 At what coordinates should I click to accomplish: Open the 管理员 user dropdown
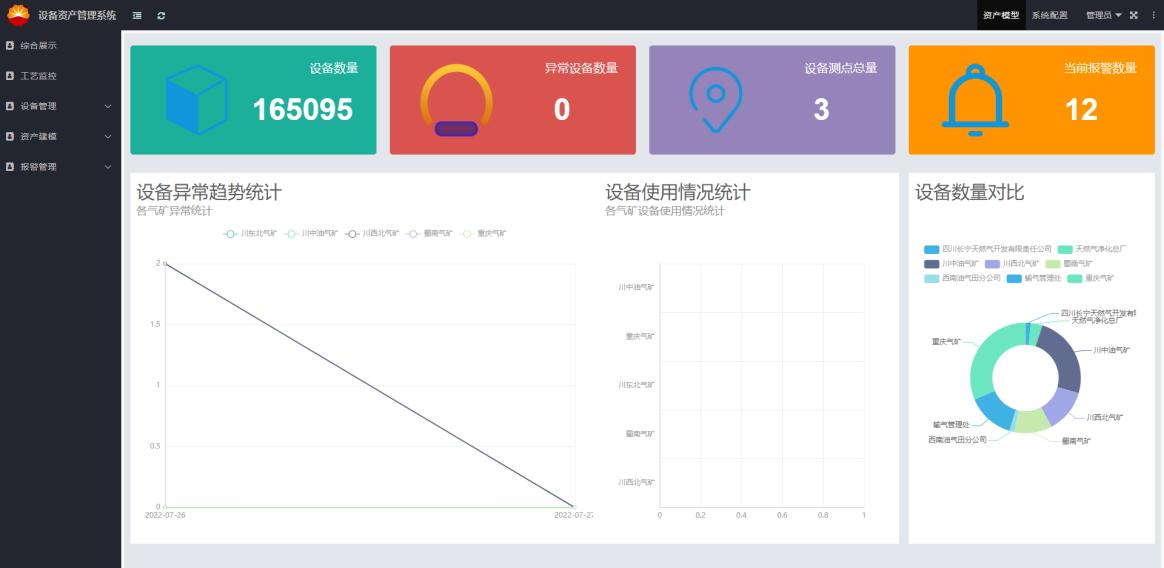pos(1103,15)
